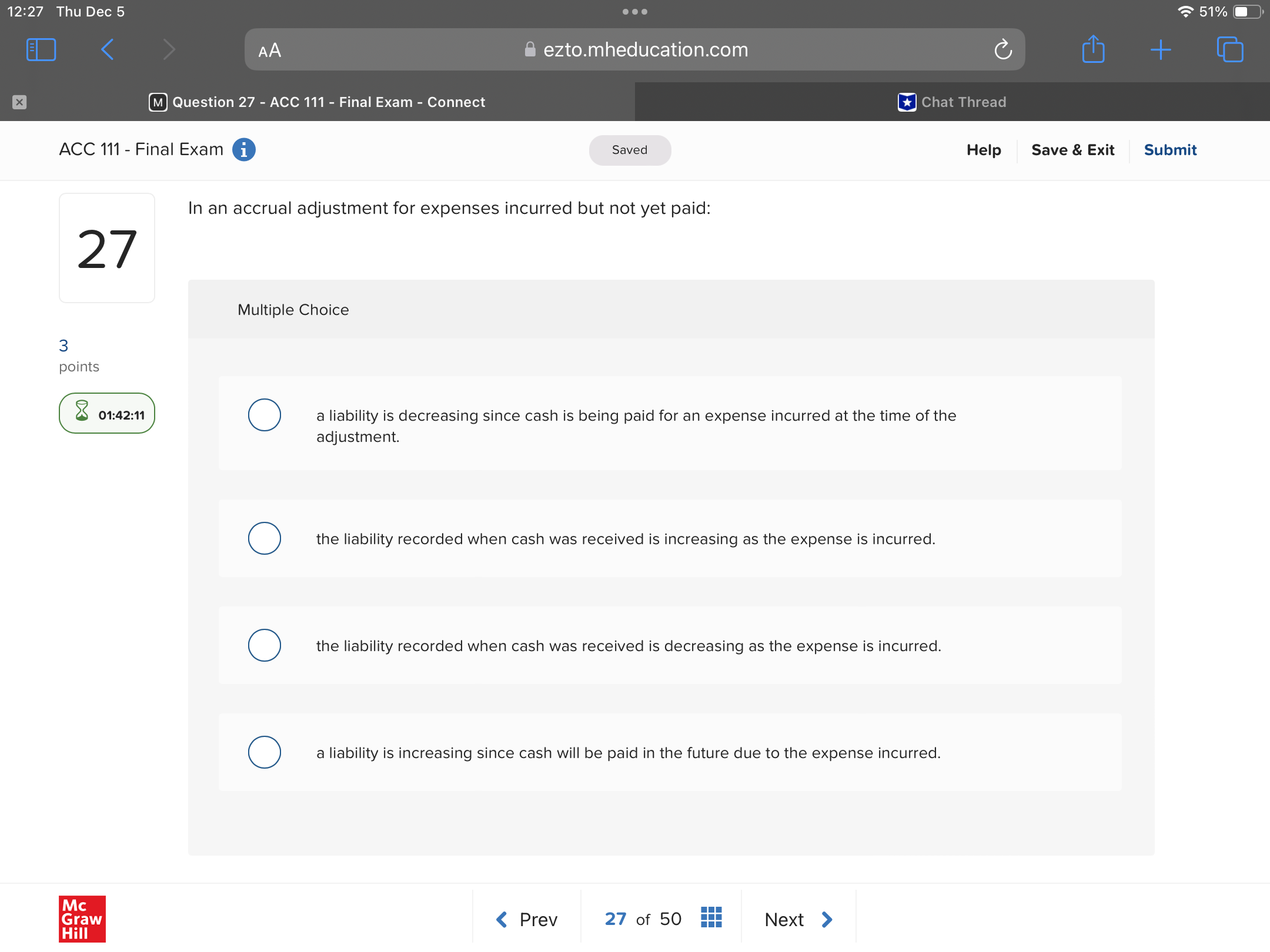Select 'received is increasing as the expense' option
The width and height of the screenshot is (1270, 952).
[265, 538]
